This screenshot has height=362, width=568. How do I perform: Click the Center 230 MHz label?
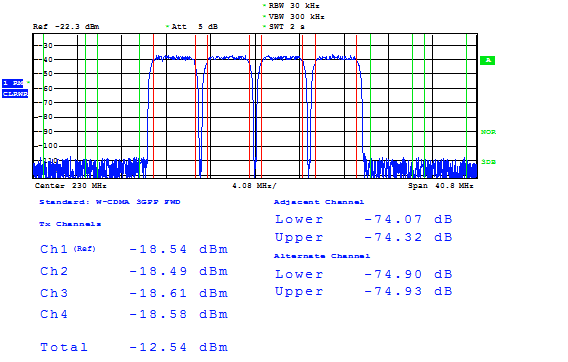[x=71, y=186]
